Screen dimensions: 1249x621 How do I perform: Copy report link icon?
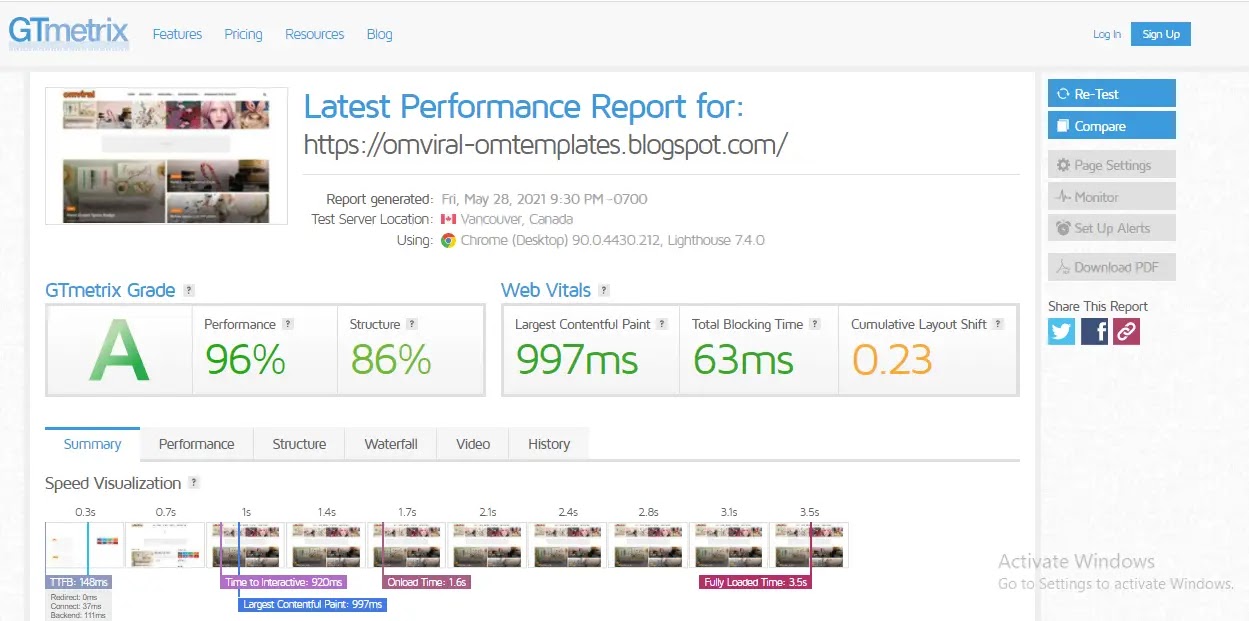(x=1127, y=331)
